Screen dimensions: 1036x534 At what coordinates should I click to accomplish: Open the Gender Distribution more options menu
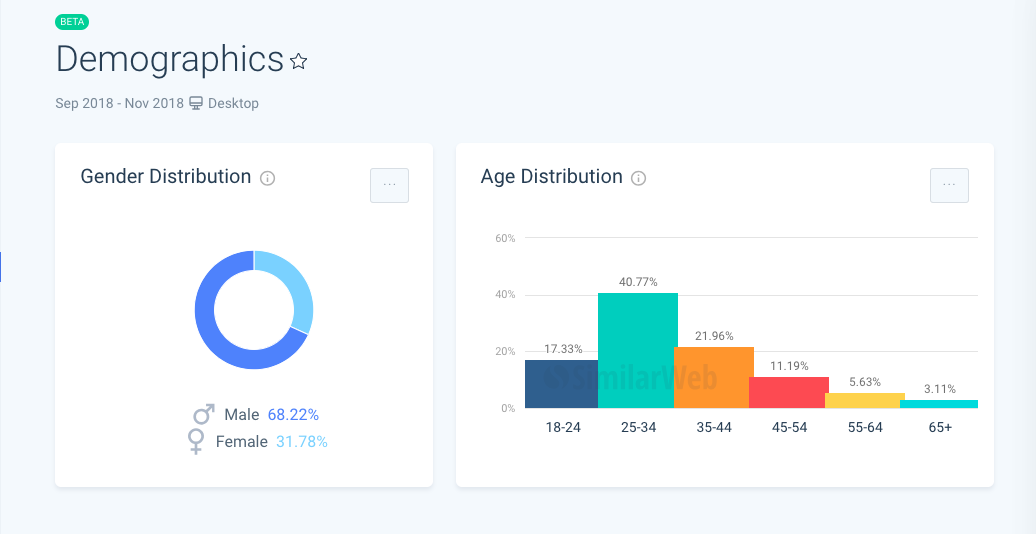389,185
